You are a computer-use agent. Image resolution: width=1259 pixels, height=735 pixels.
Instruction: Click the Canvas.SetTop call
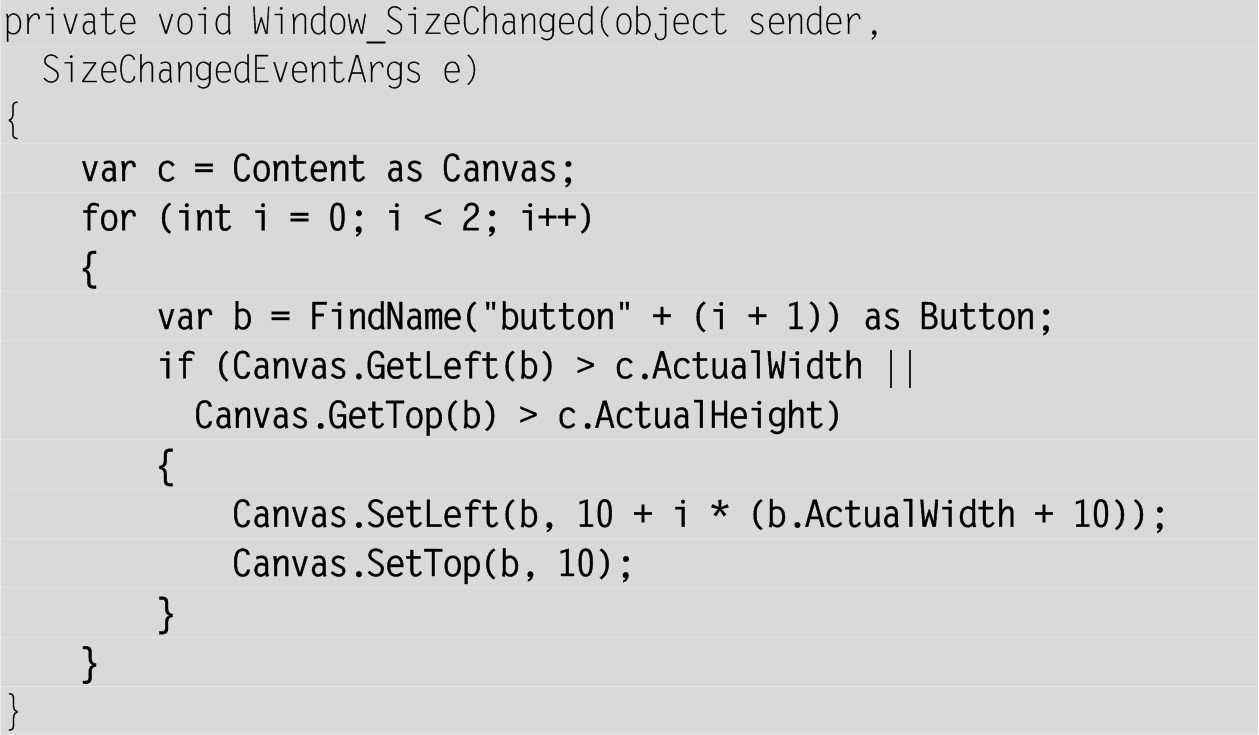[x=356, y=564]
